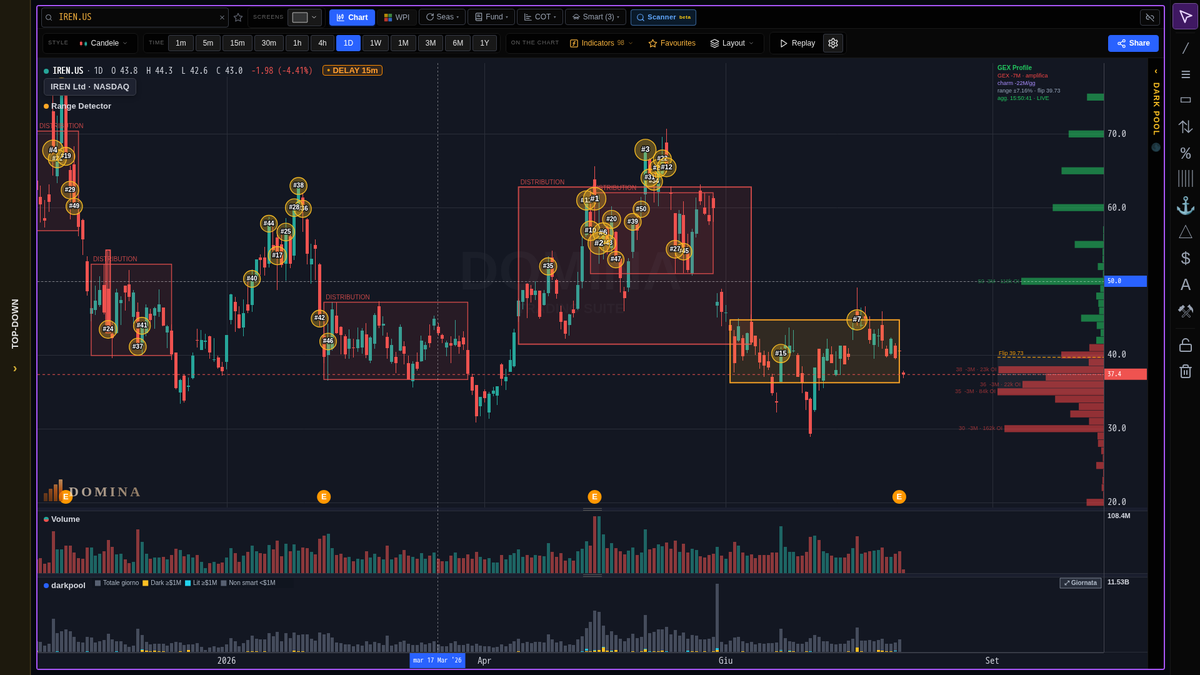Select the 4h timeframe
Screen dimensions: 1200x675
[x=322, y=43]
